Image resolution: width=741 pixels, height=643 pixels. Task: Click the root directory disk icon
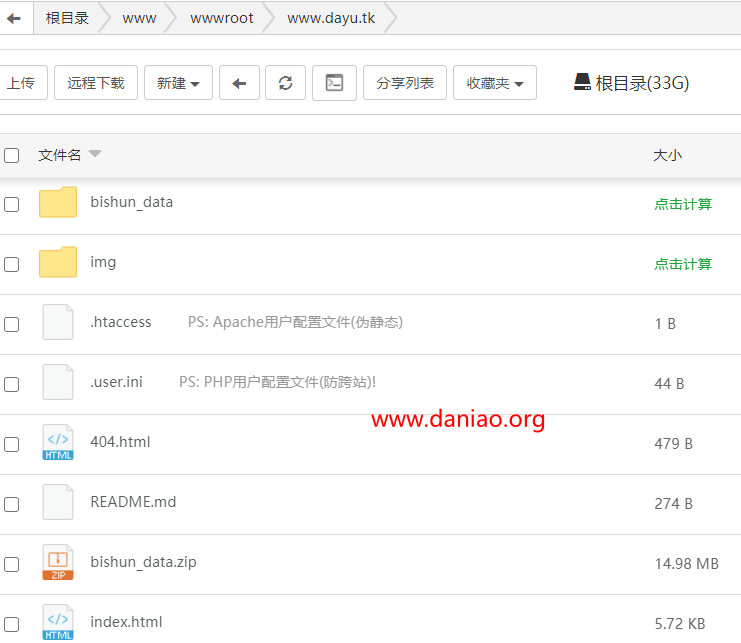[582, 82]
